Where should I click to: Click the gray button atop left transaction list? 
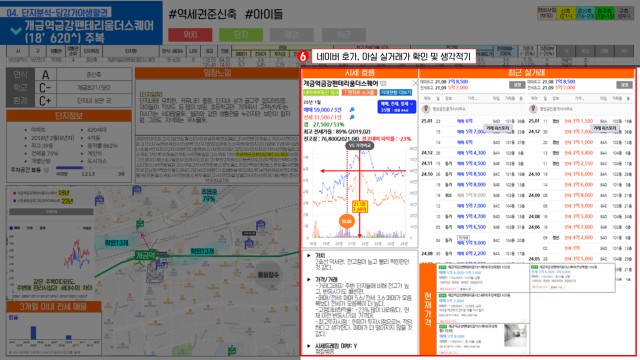[517, 85]
